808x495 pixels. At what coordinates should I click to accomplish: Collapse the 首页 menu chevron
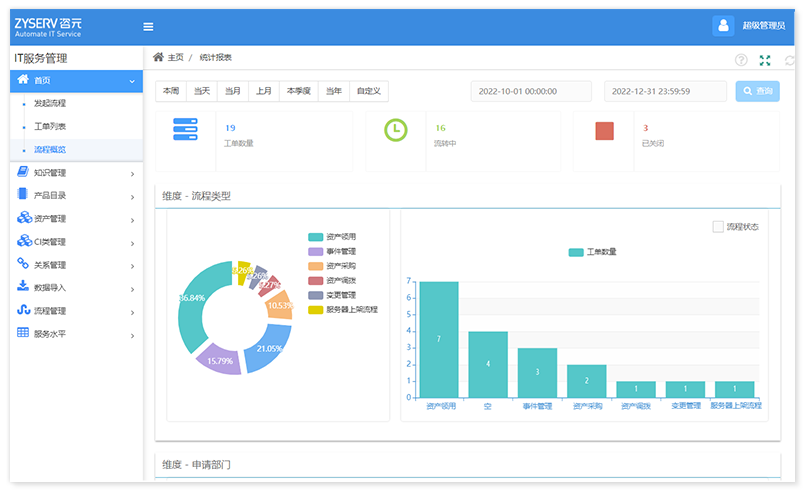(x=132, y=81)
